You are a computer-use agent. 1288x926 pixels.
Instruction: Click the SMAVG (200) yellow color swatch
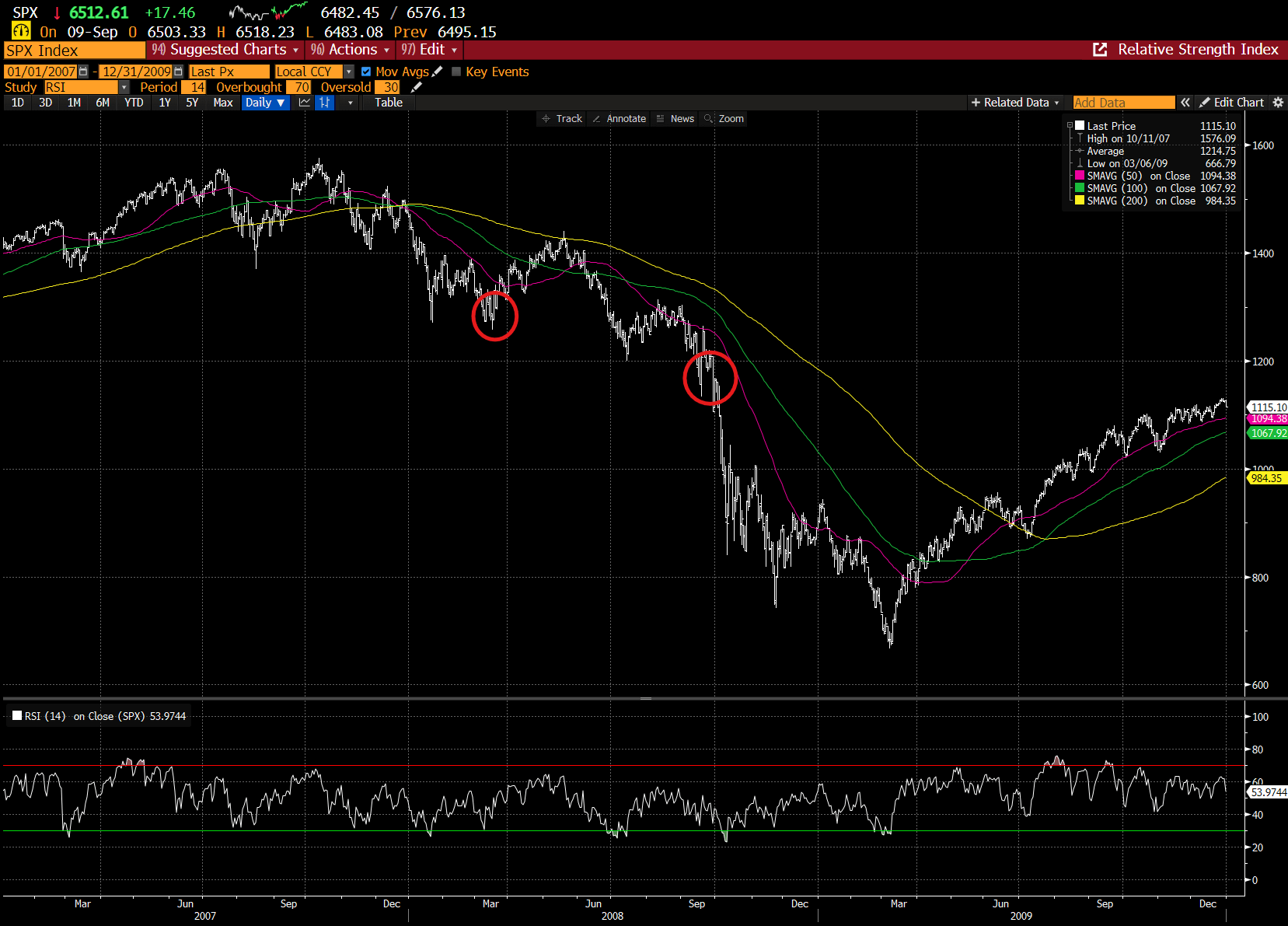1080,201
